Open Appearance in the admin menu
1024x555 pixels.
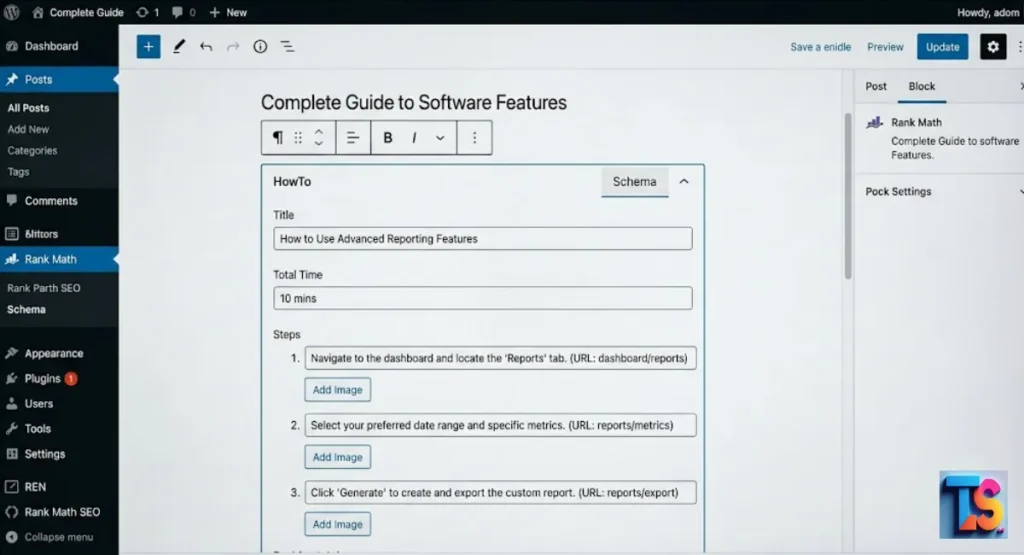59,353
